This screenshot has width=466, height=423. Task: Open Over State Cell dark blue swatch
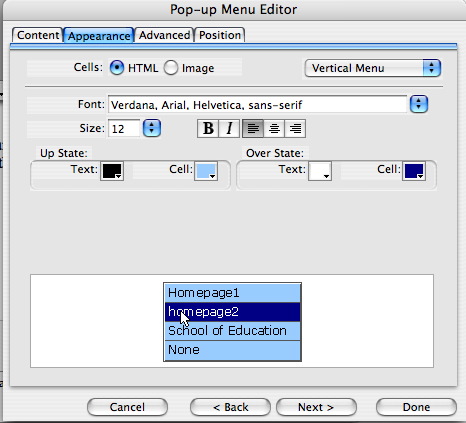pyautogui.click(x=414, y=171)
